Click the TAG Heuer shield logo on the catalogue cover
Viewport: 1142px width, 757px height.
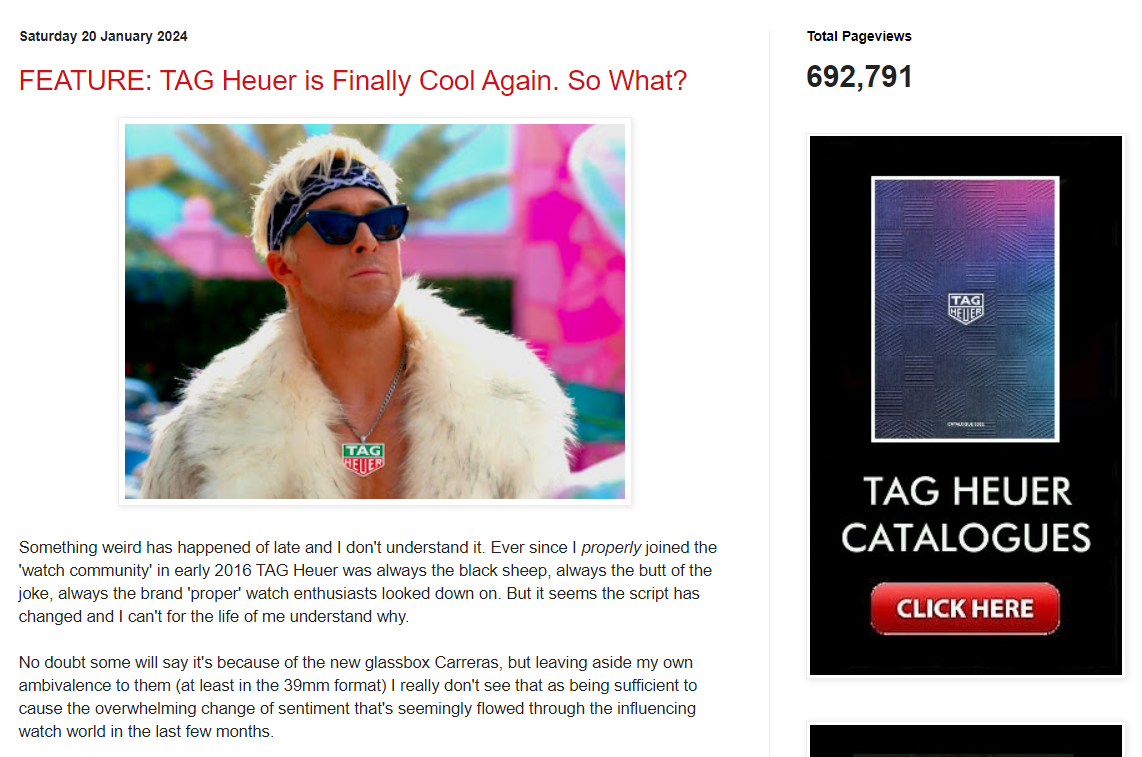pyautogui.click(x=966, y=308)
